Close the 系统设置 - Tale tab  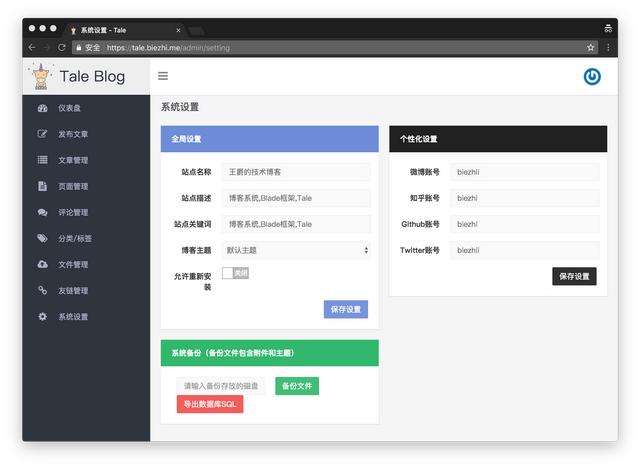(x=178, y=30)
